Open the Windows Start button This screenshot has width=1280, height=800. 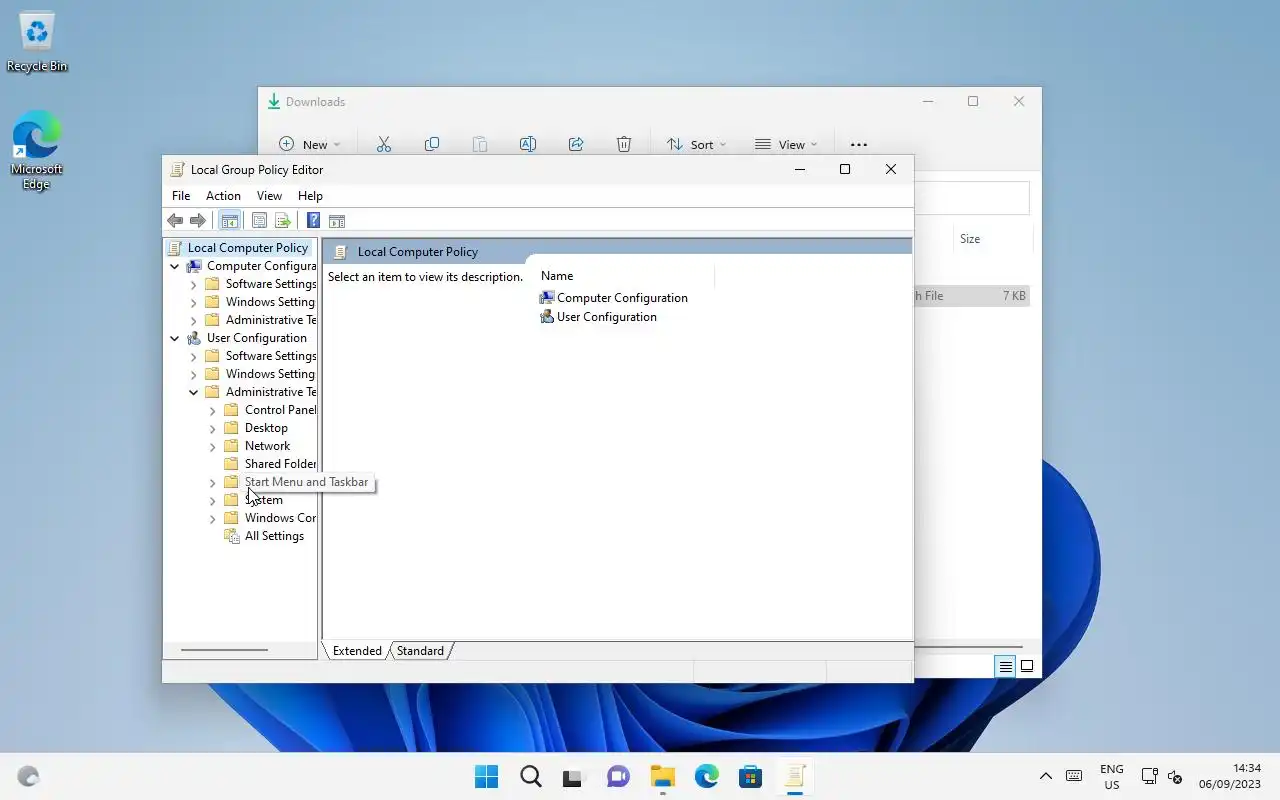[486, 776]
